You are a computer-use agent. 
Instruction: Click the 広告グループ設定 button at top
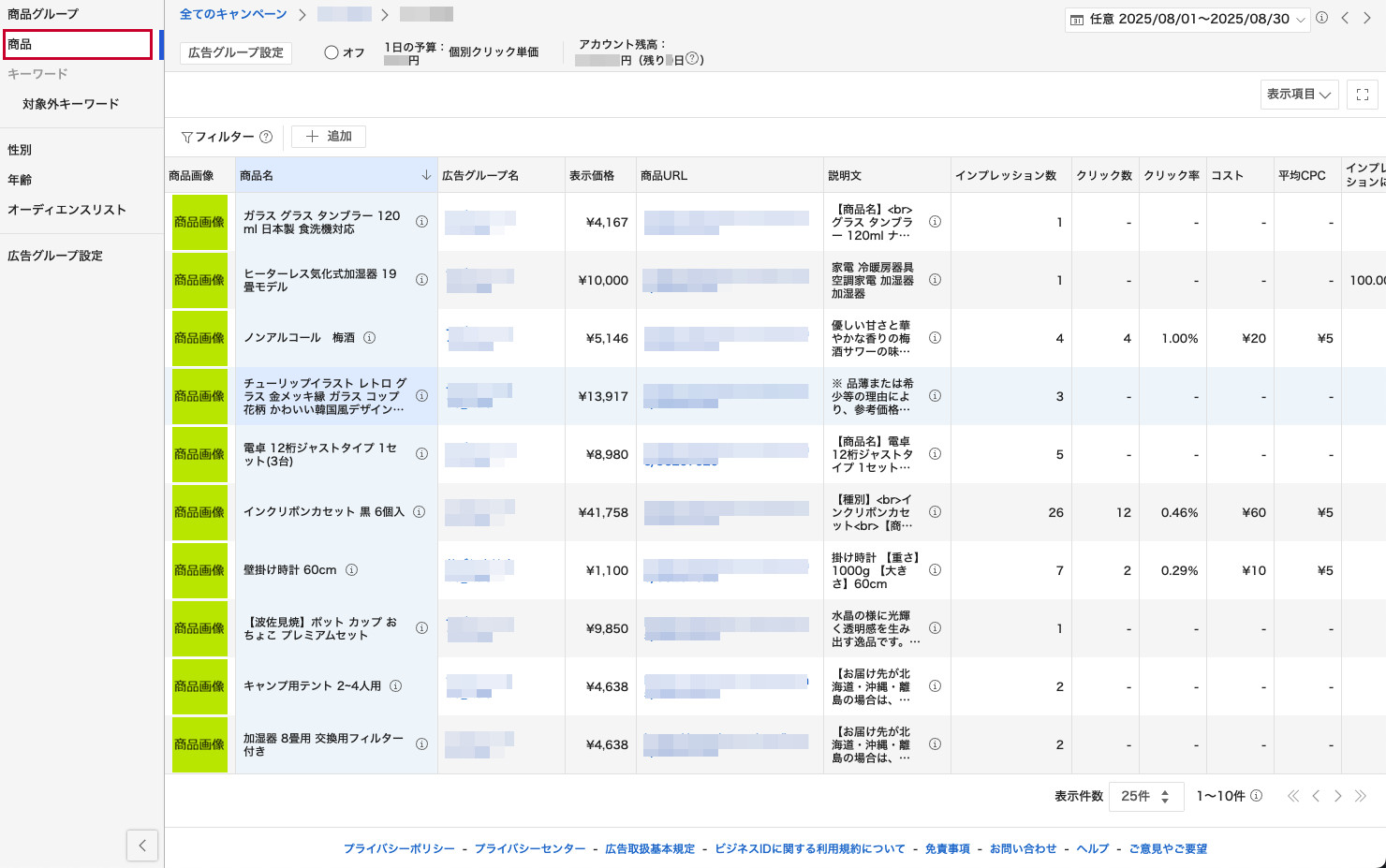[236, 52]
